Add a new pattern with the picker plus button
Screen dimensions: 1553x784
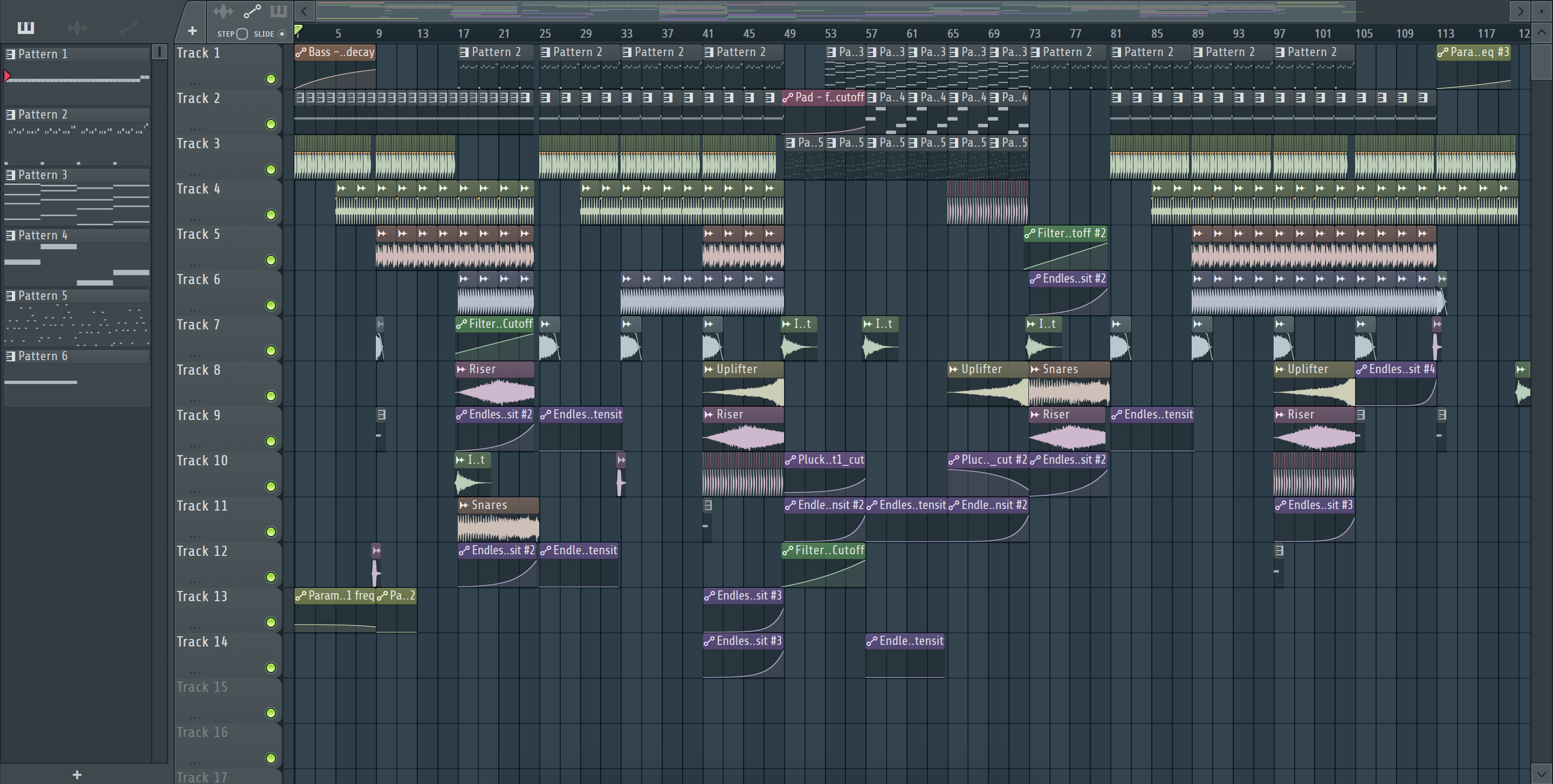(x=77, y=775)
